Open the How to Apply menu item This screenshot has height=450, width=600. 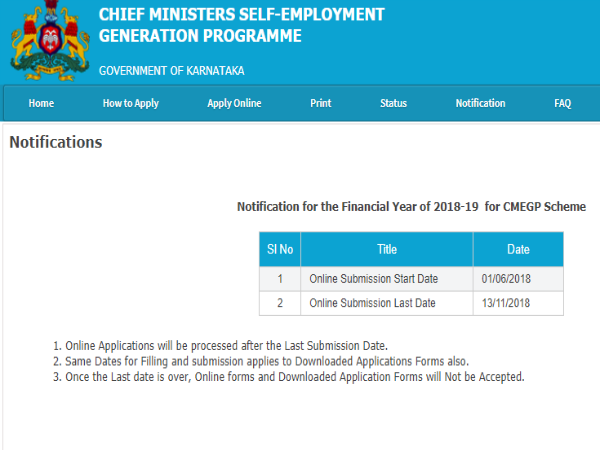click(130, 104)
